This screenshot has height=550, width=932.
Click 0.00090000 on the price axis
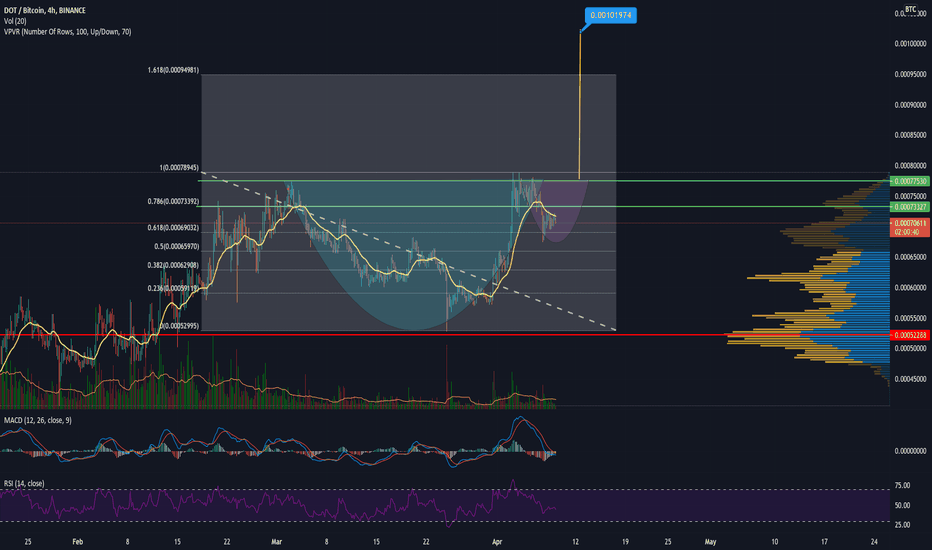click(910, 105)
